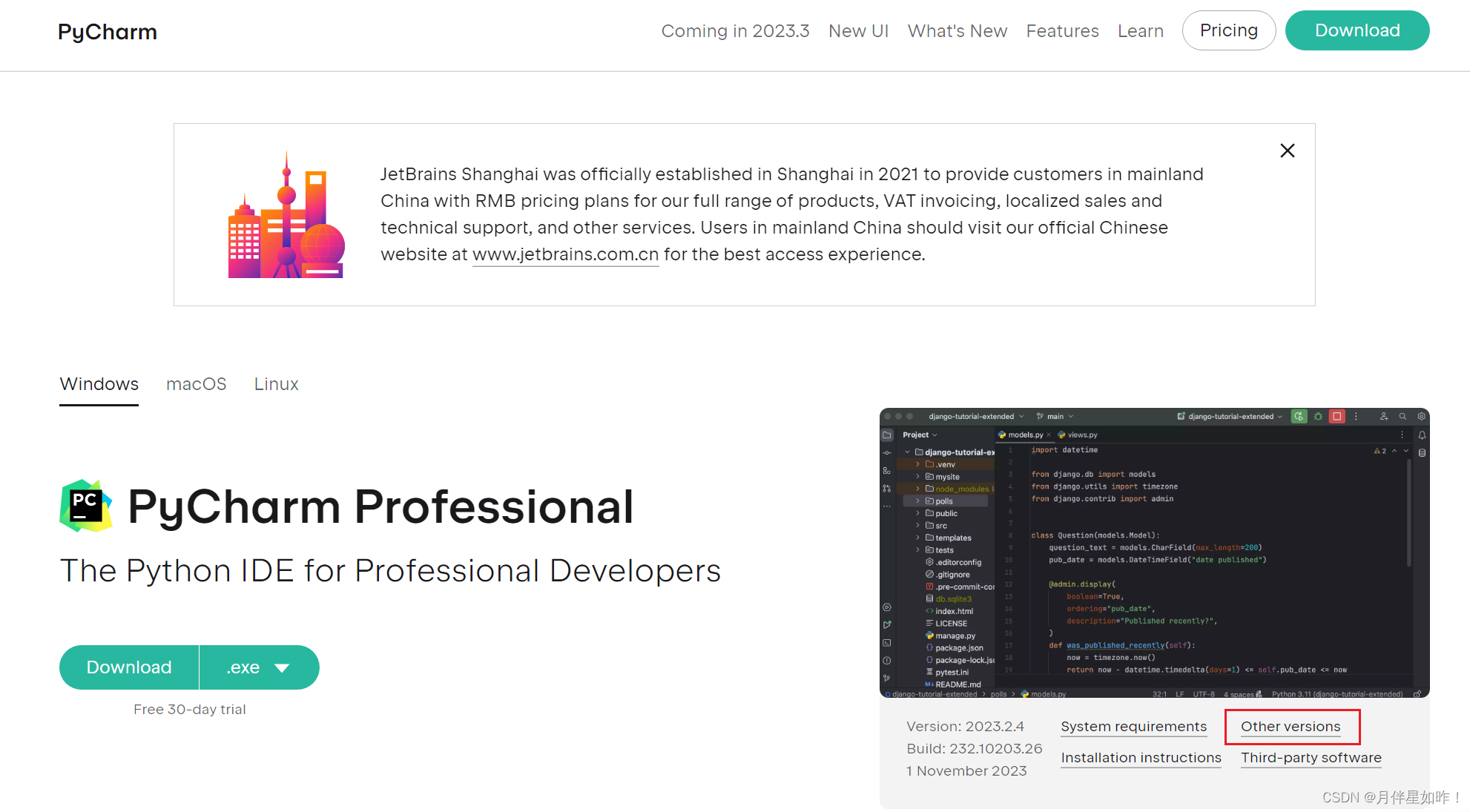The image size is (1470, 812).
Task: Open Installation instructions link
Action: pos(1141,758)
